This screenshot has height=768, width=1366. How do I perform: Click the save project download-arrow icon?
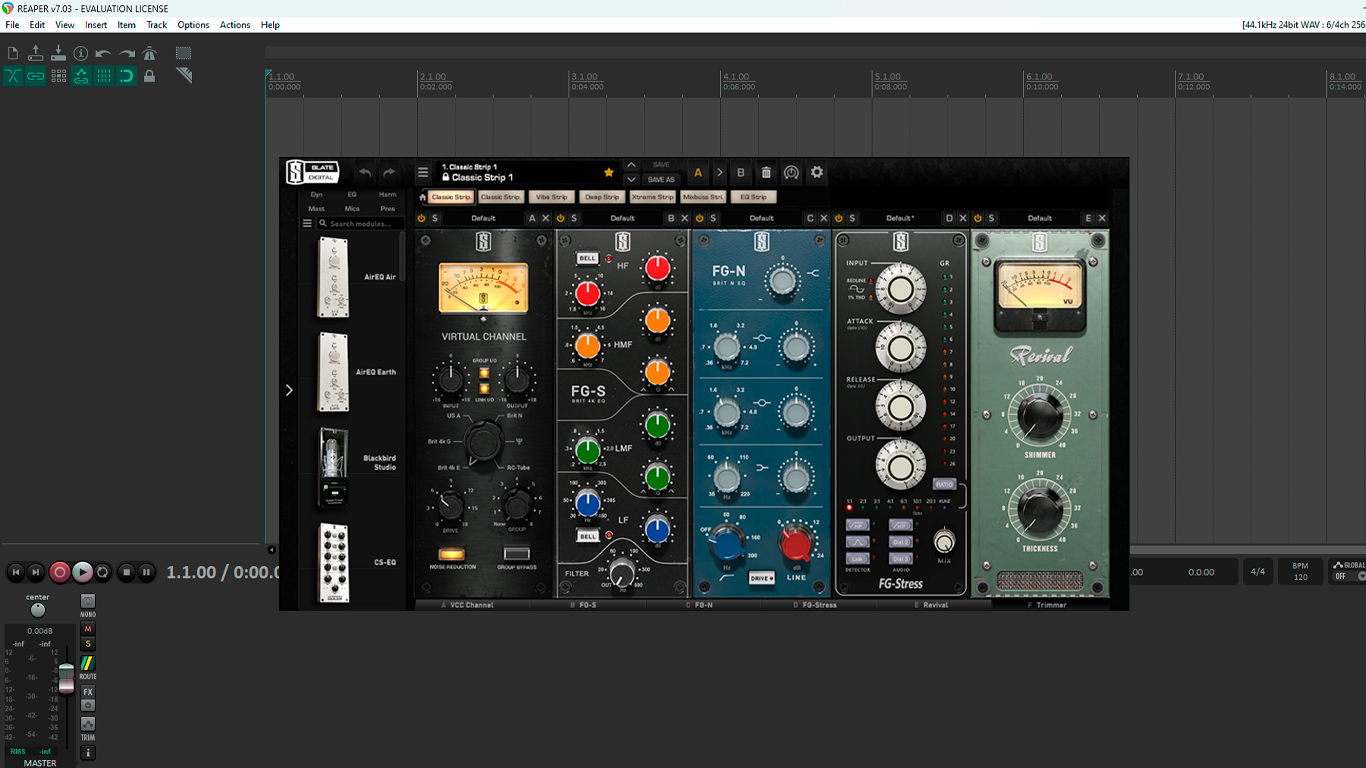[x=58, y=53]
